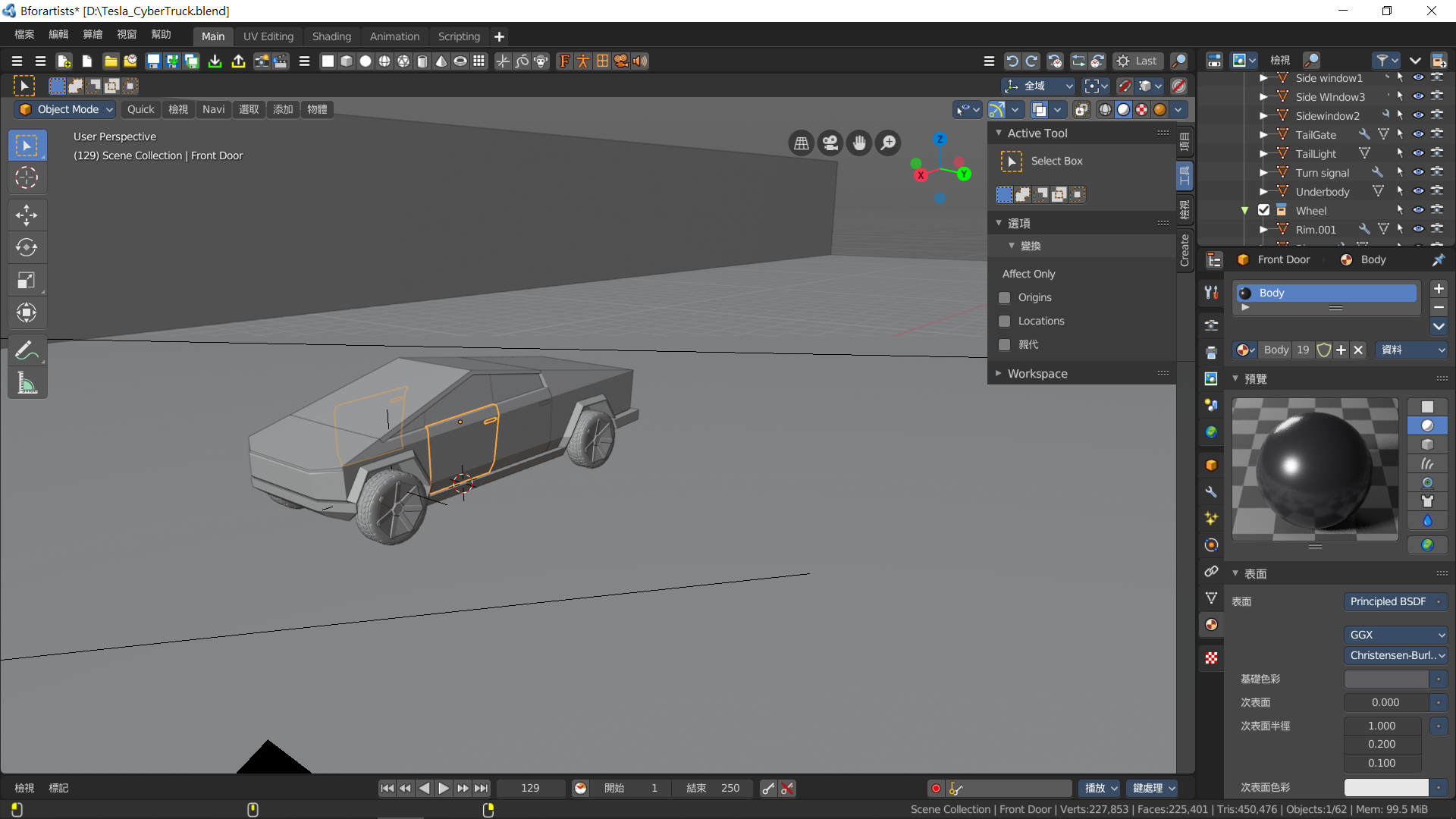Open the Physics properties tab
Viewport: 1456px width, 819px height.
tap(1211, 545)
